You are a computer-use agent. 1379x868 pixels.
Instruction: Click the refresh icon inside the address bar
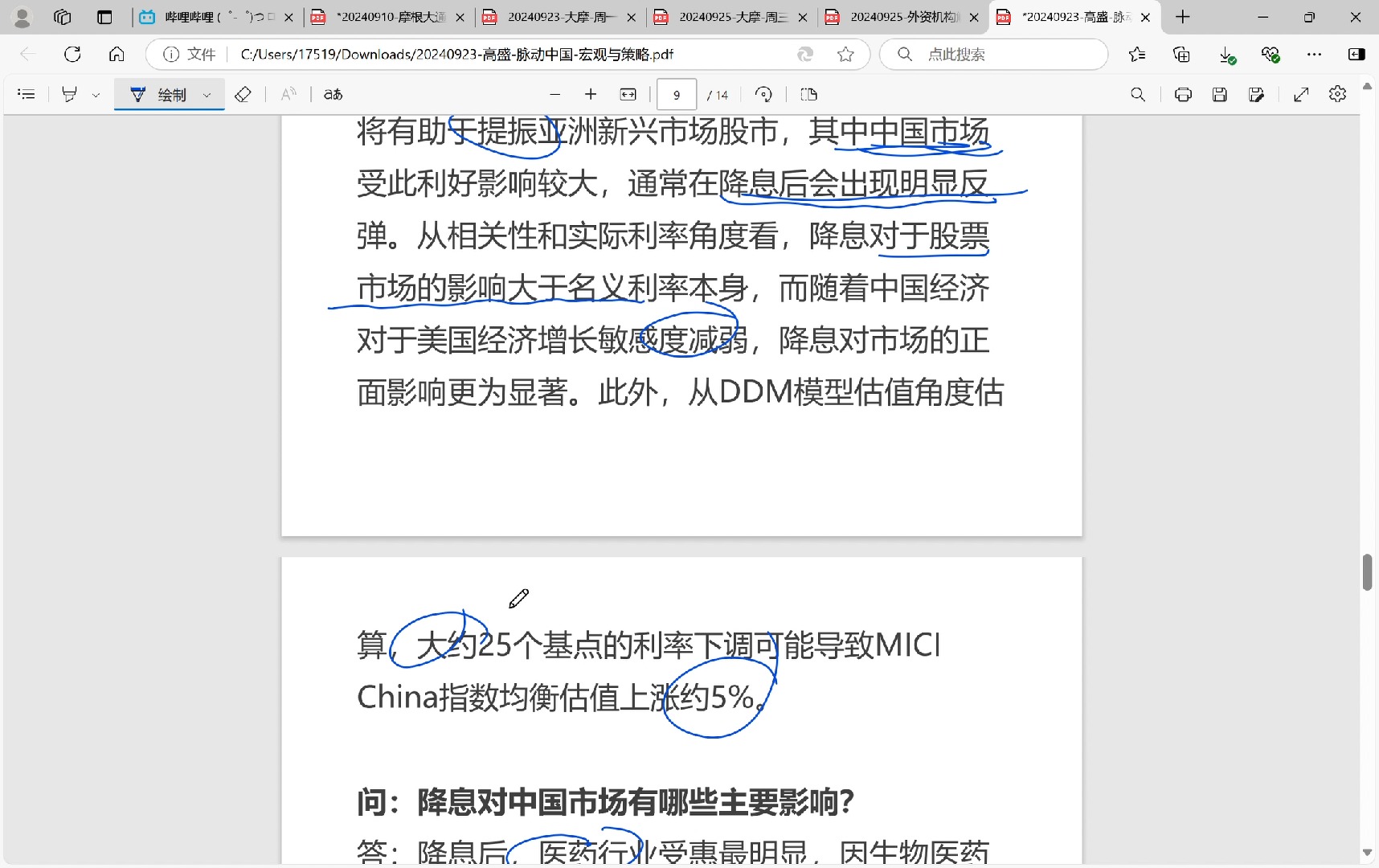pyautogui.click(x=804, y=54)
